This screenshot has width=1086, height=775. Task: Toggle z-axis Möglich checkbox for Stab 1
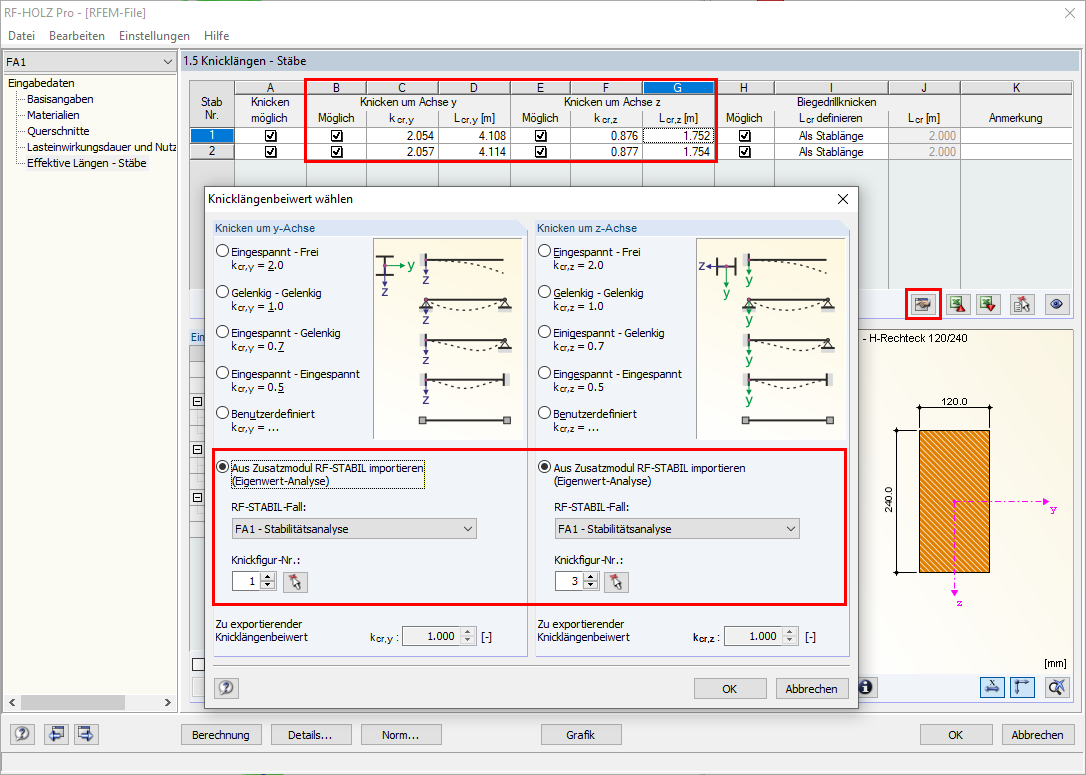pos(540,136)
